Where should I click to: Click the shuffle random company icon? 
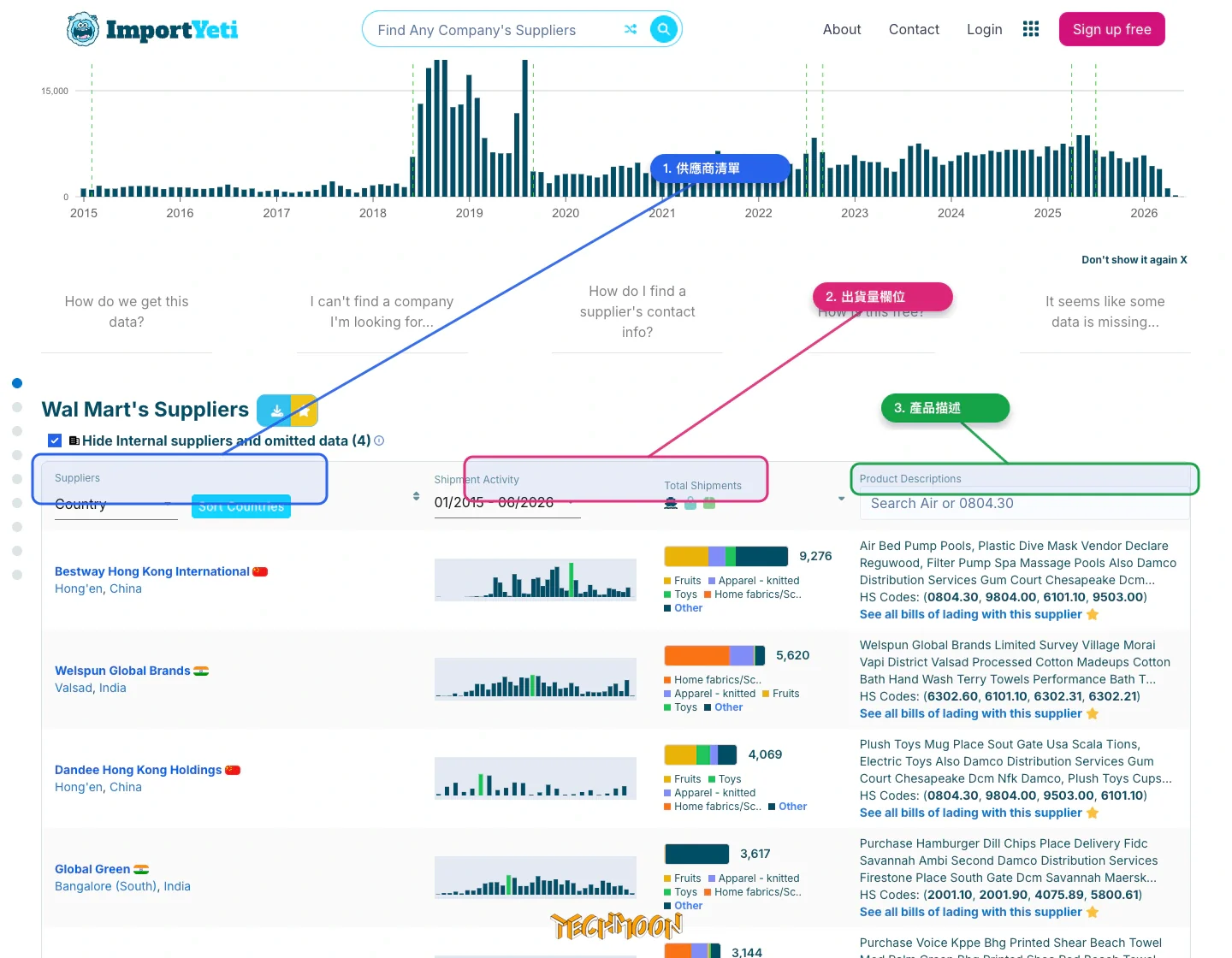pyautogui.click(x=631, y=29)
